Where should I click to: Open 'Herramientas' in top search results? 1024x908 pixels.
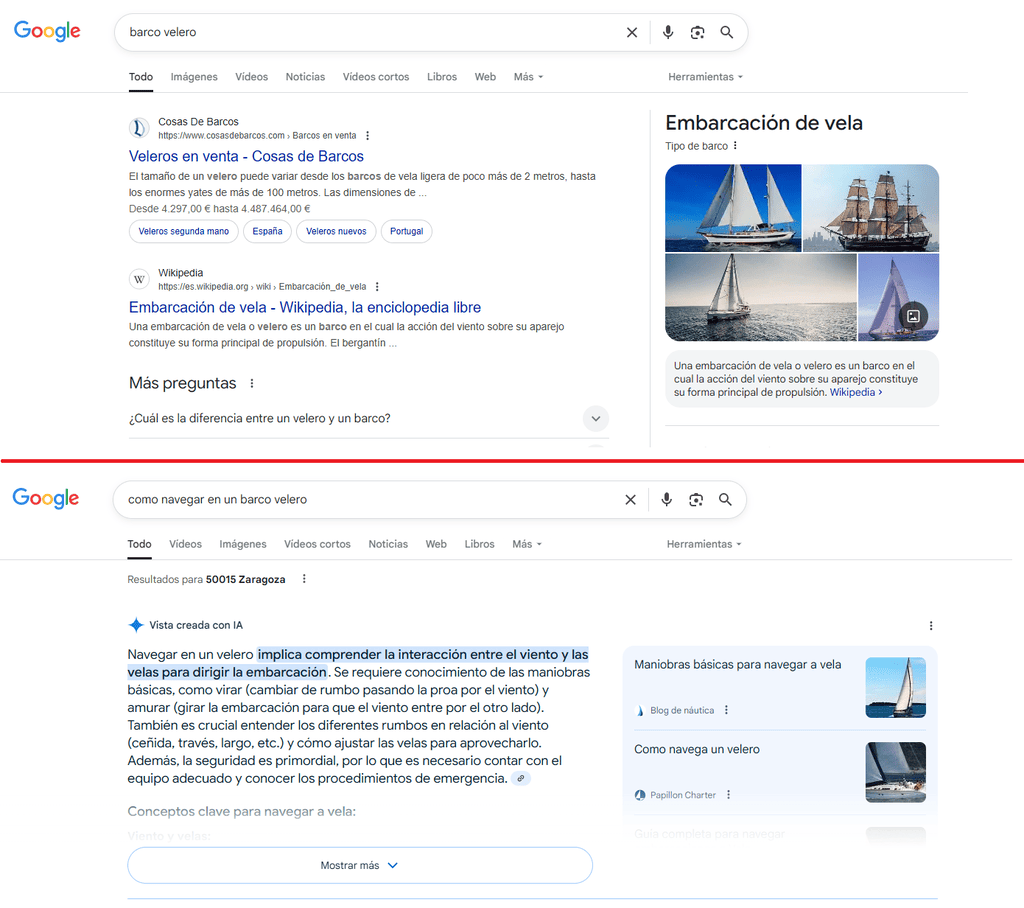(705, 77)
